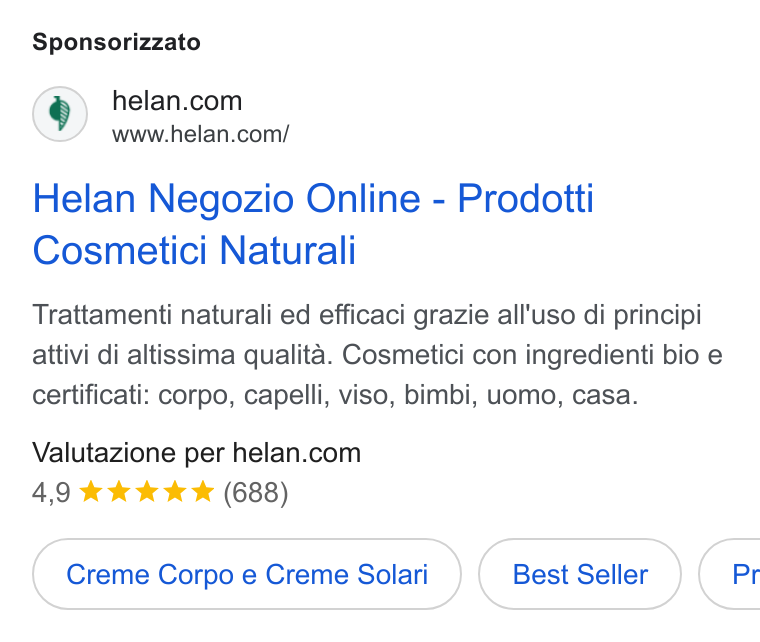Click the fourth yellow rating star
Image resolution: width=760 pixels, height=642 pixels.
[x=174, y=491]
